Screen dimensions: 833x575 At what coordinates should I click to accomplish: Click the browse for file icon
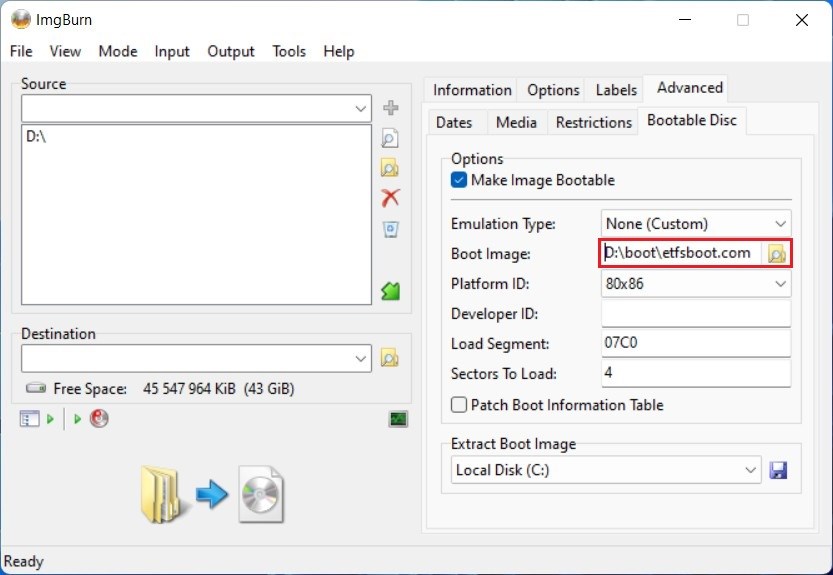tap(391, 139)
